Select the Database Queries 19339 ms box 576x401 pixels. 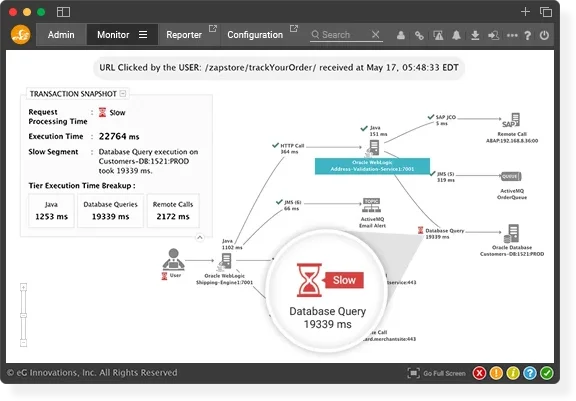pyautogui.click(x=111, y=211)
